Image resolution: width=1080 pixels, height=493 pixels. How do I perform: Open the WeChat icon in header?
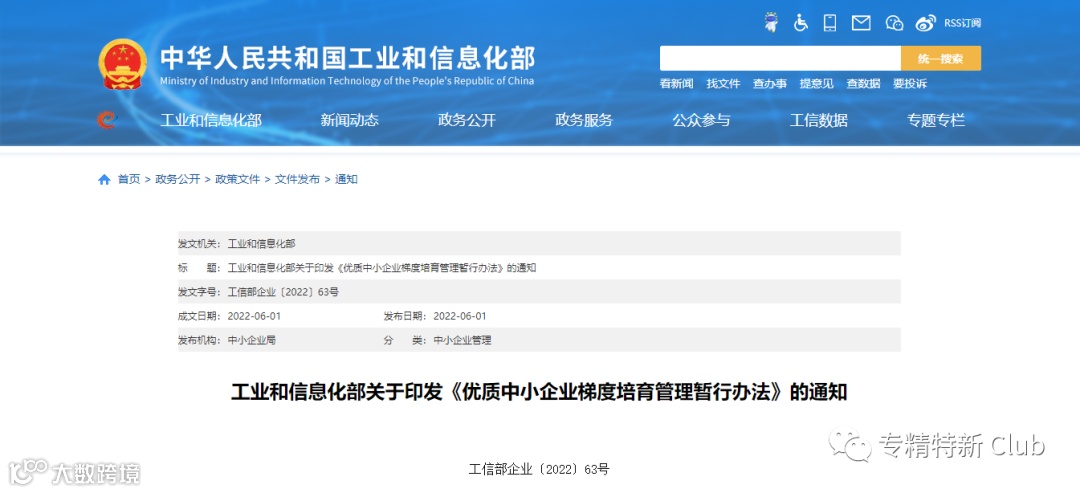[894, 23]
